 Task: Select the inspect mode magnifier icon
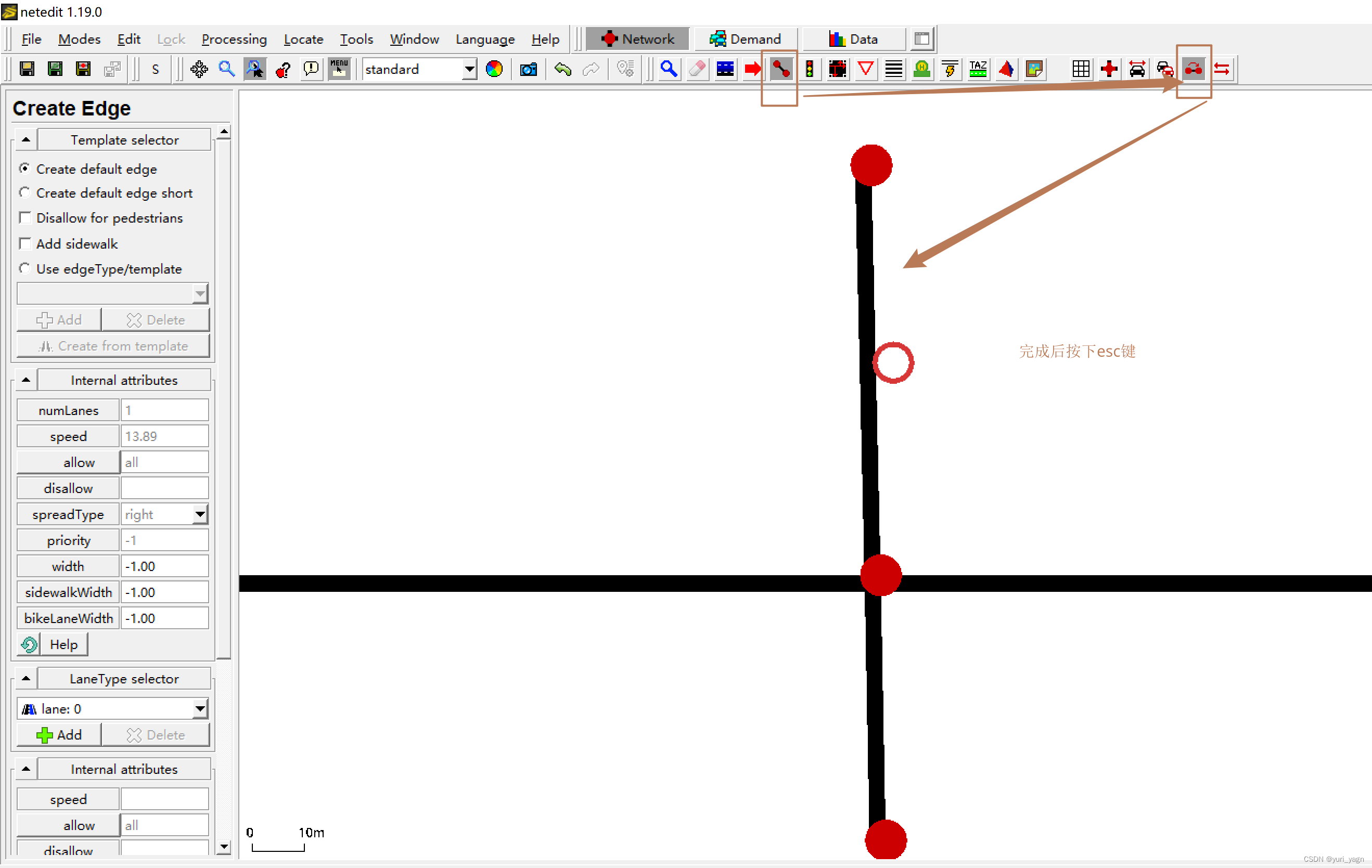[669, 70]
